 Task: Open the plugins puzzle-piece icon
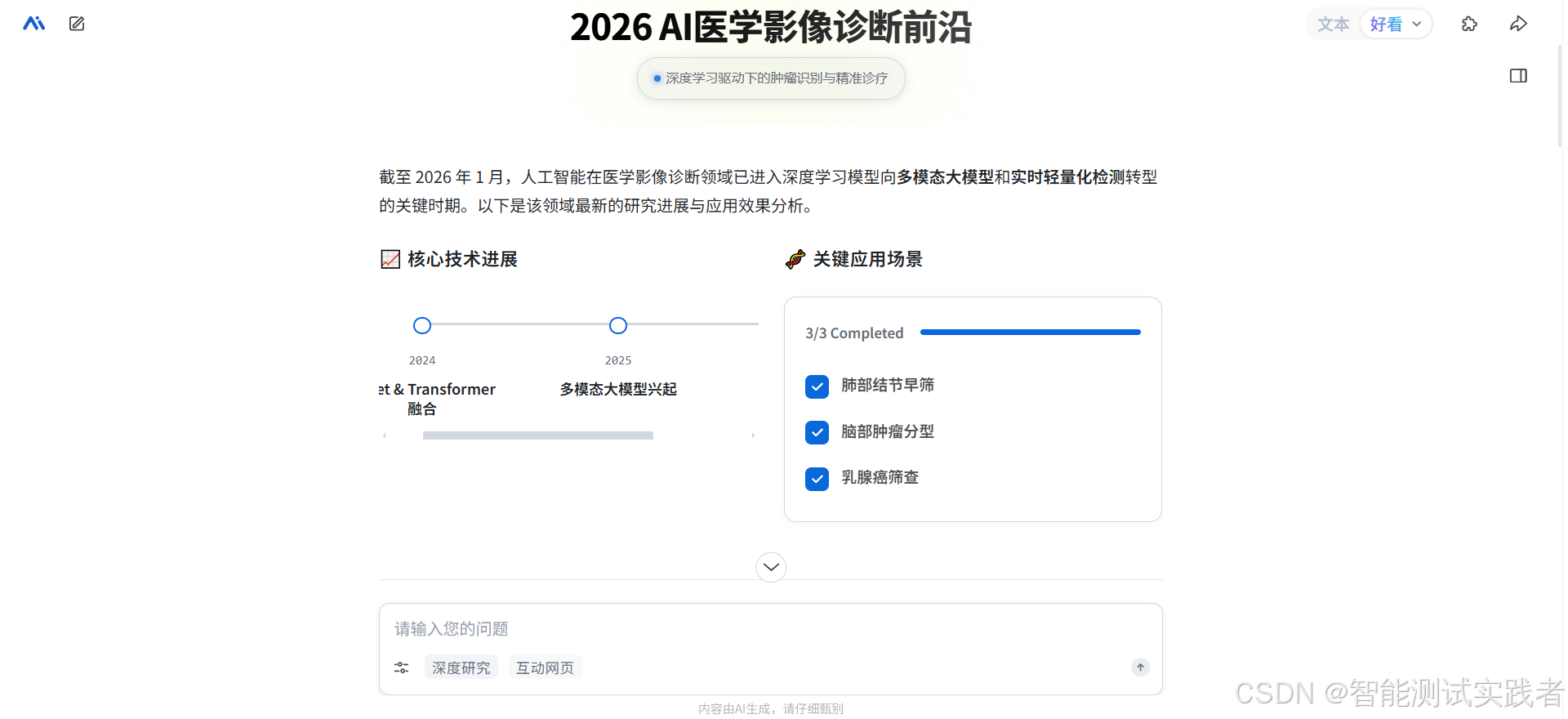(1469, 25)
